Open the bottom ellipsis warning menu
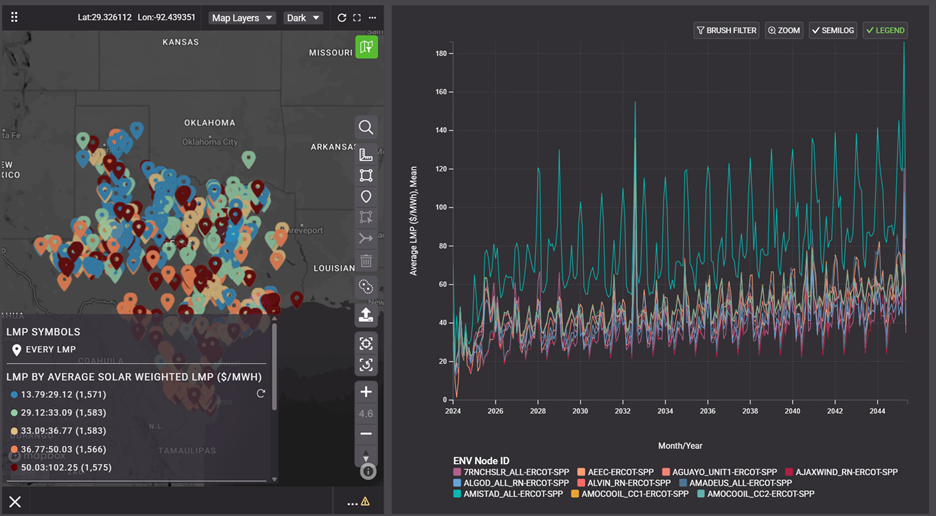The height and width of the screenshot is (516, 936). 358,502
